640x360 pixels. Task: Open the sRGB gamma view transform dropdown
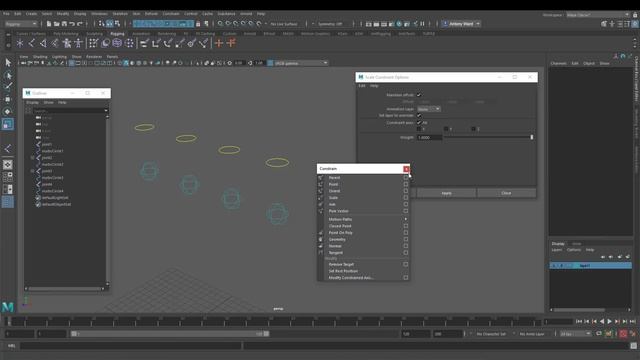coord(301,63)
